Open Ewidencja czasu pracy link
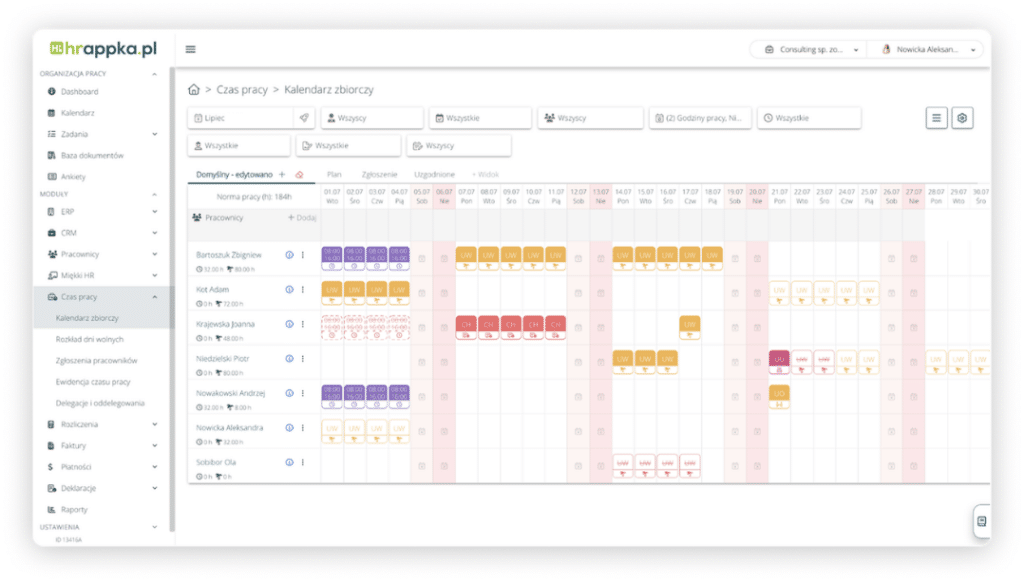This screenshot has width=1024, height=583. click(x=93, y=382)
